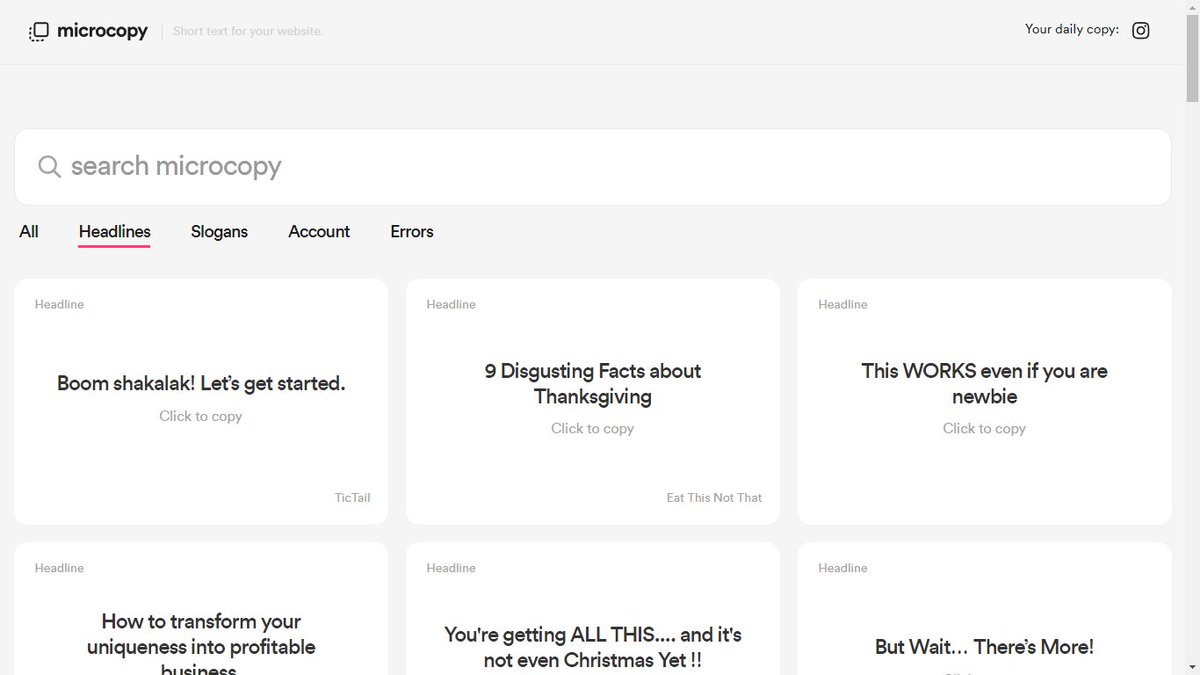Screen dimensions: 1200x675
Task: Click the scrollbar down arrow
Action: (x=1193, y=667)
